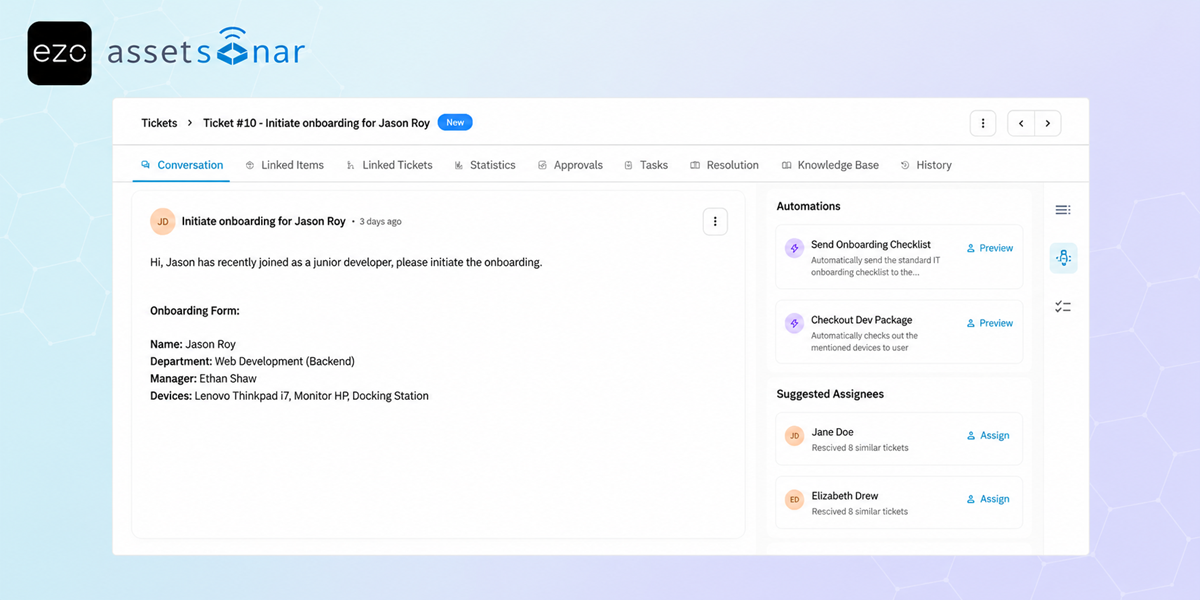
Task: Click Jane Doe's JD avatar in Suggested Assignees
Action: 794,436
